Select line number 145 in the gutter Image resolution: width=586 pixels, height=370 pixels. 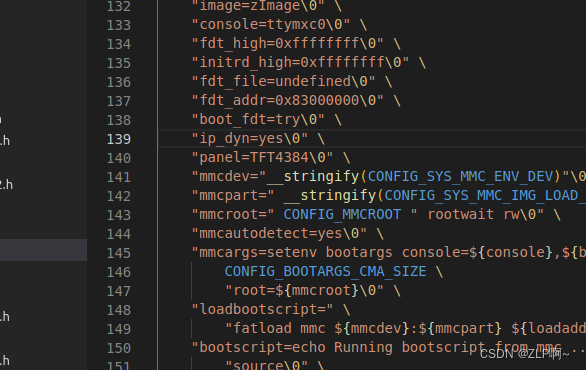pyautogui.click(x=119, y=253)
